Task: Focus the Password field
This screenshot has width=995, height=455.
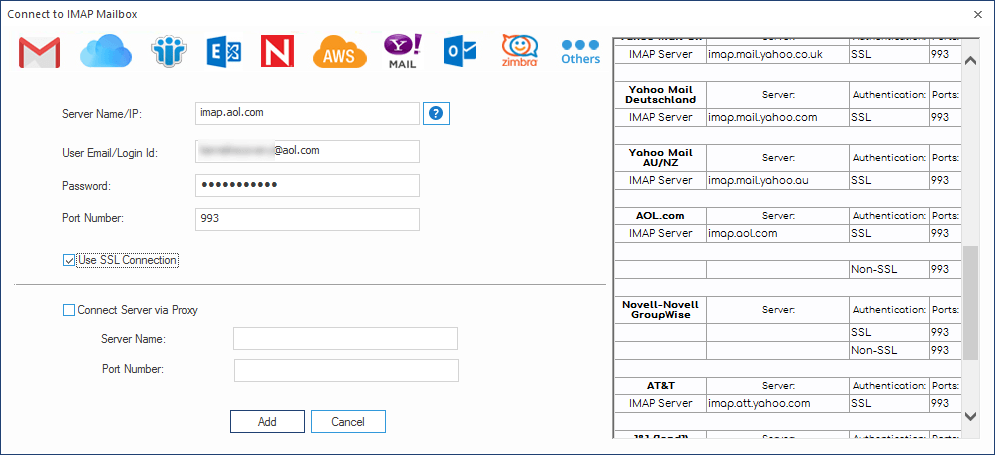Action: (x=307, y=185)
